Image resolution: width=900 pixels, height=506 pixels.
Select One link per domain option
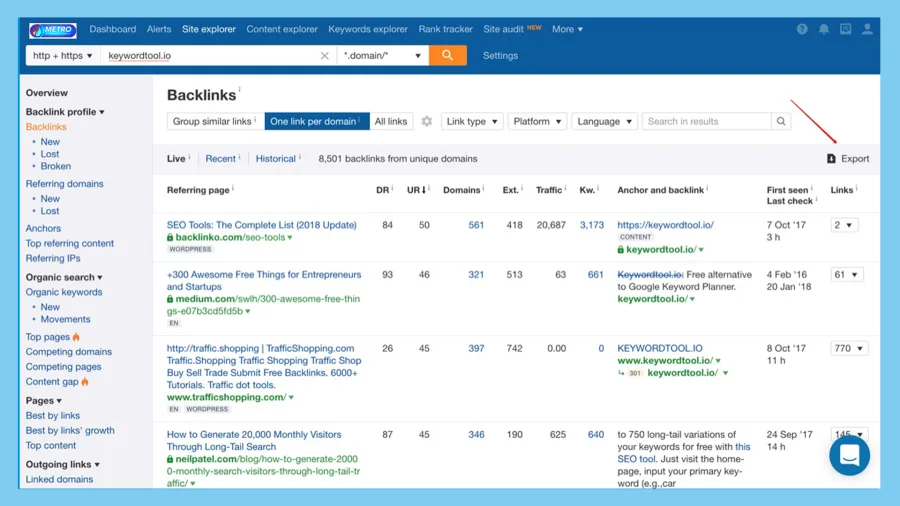(317, 121)
